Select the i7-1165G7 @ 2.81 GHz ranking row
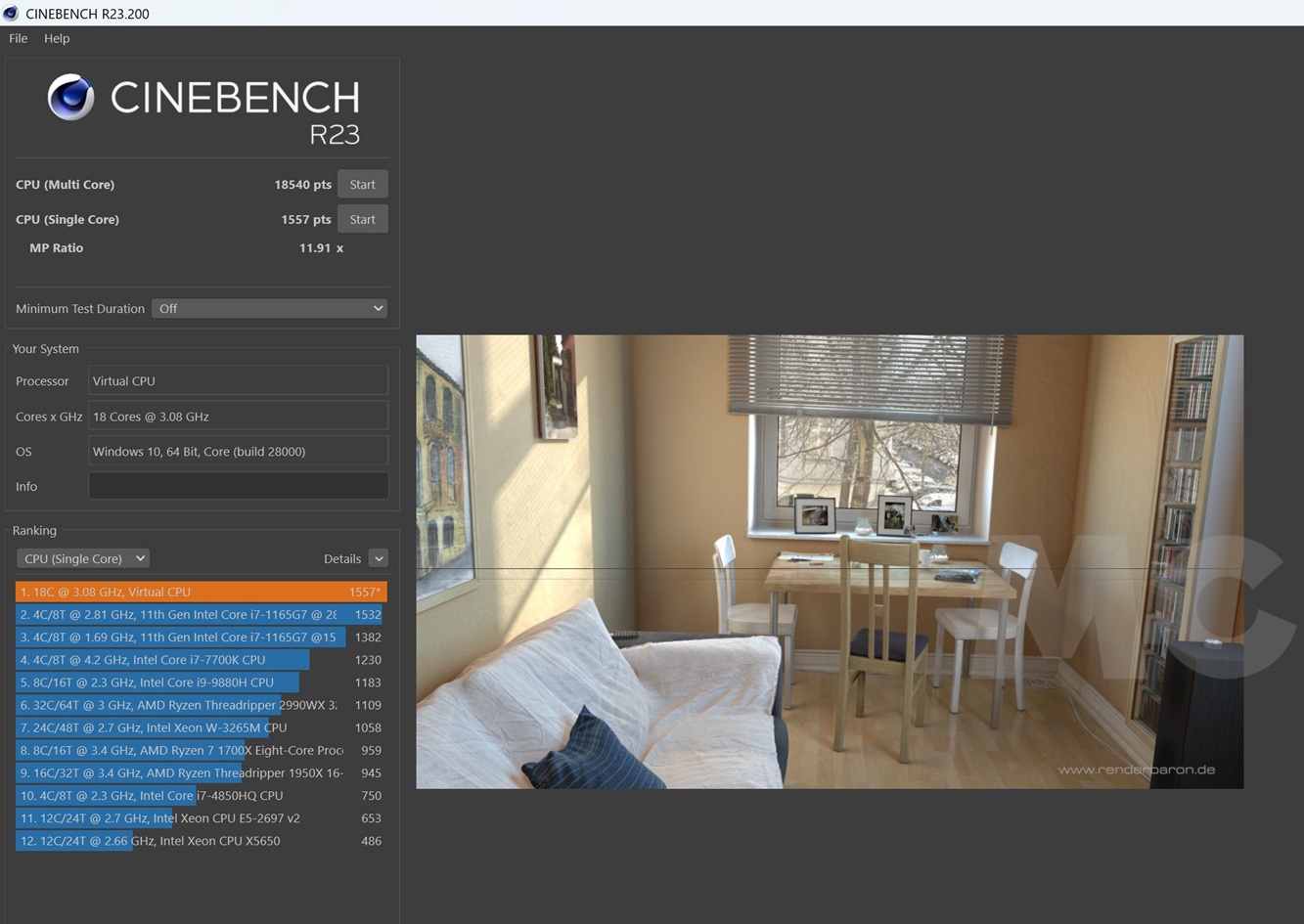This screenshot has height=924, width=1304. pyautogui.click(x=201, y=614)
